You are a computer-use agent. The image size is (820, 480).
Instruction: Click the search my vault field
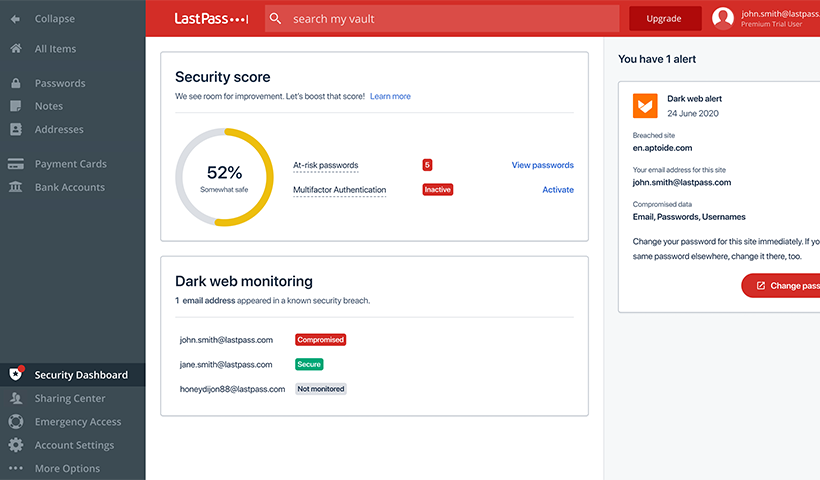pos(442,19)
